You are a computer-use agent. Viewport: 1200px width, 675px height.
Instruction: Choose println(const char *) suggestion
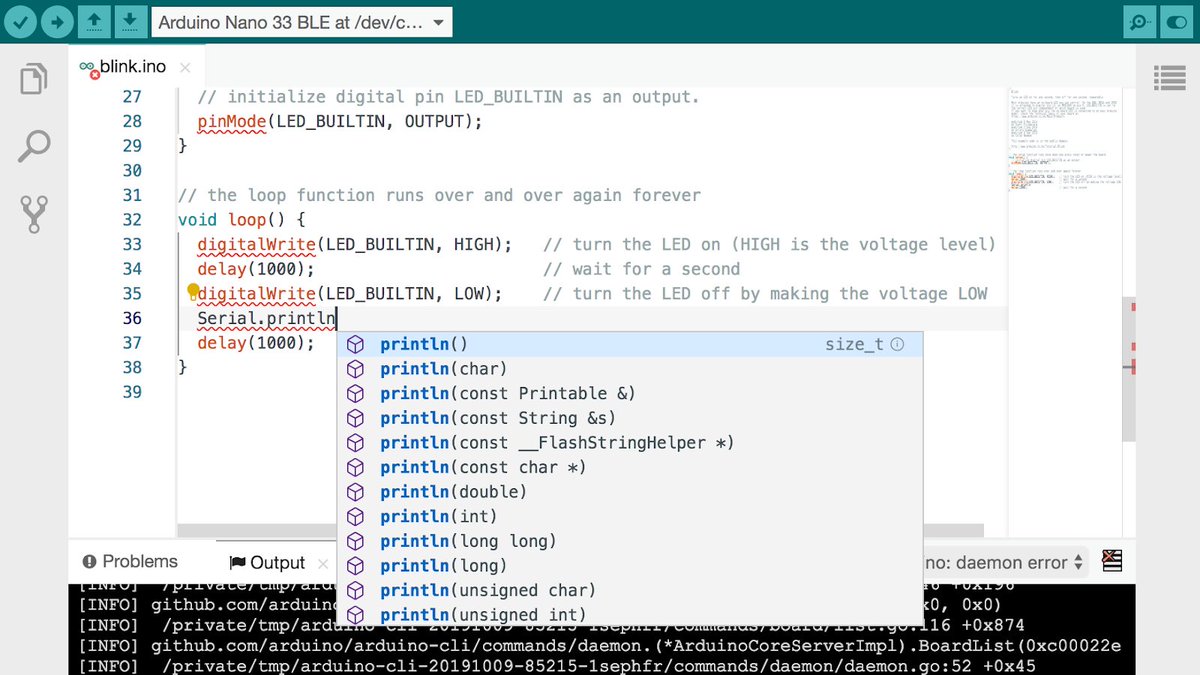[629, 467]
